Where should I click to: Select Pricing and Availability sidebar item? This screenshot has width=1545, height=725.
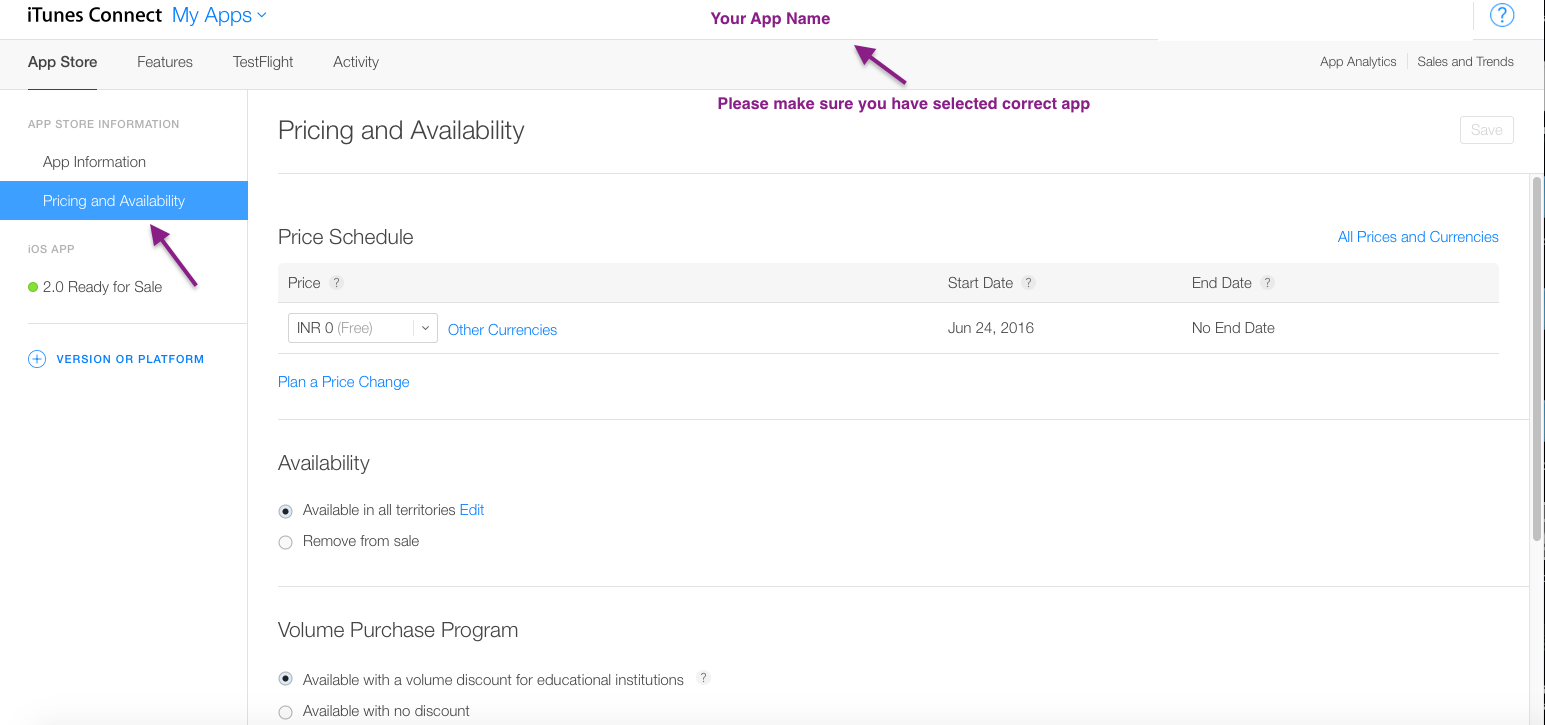(124, 201)
